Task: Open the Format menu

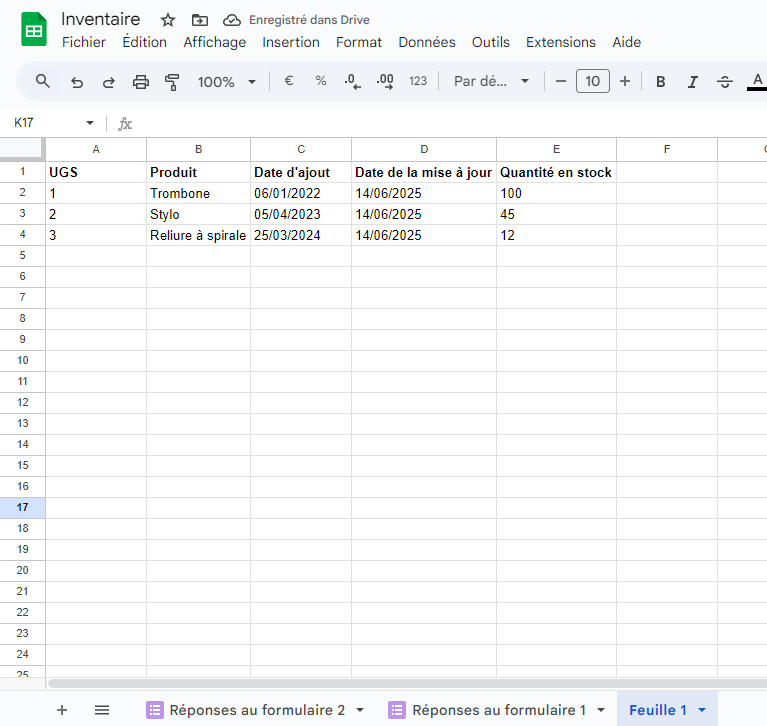Action: coord(359,42)
